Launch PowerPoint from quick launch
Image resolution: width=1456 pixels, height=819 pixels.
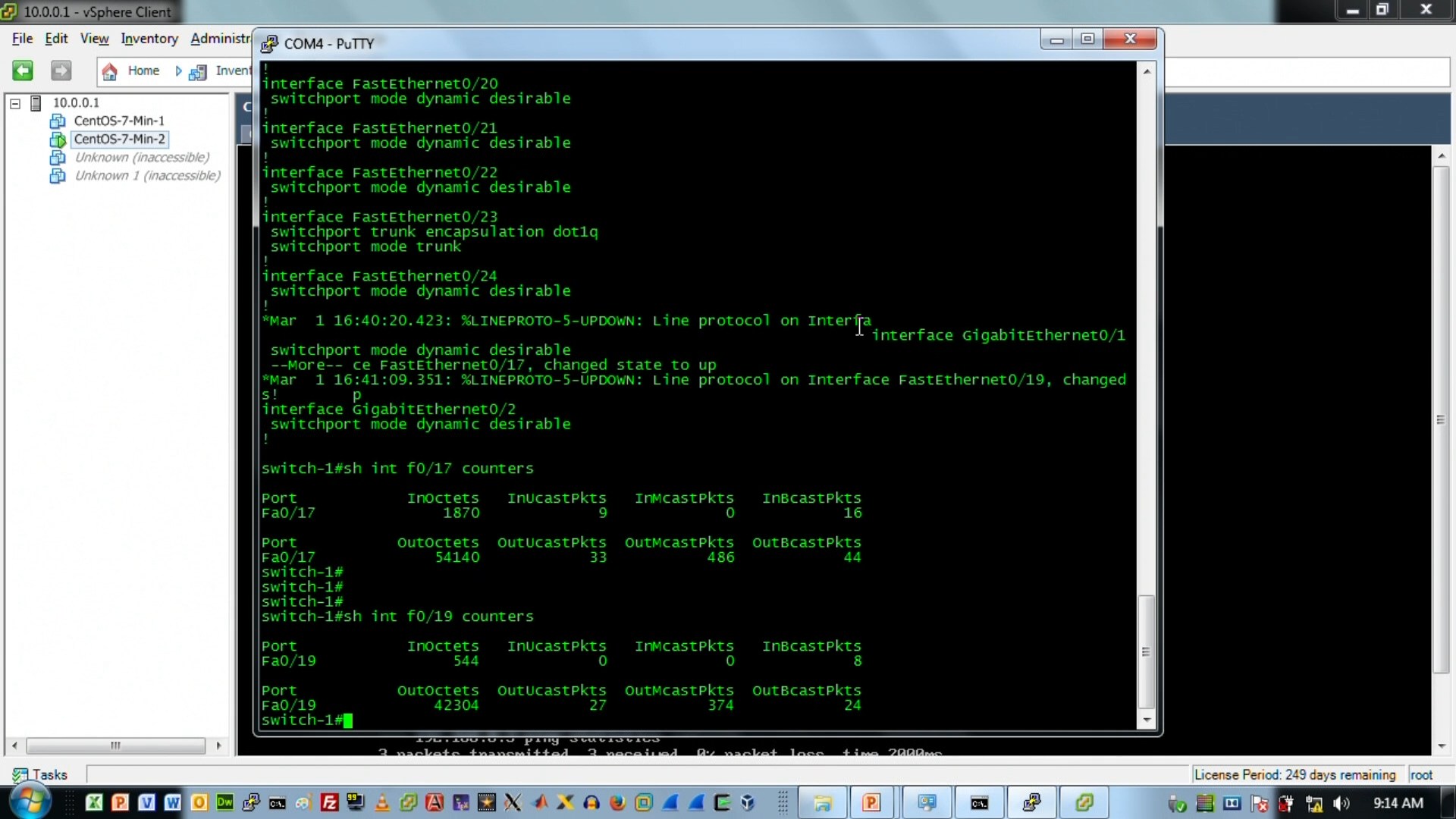(120, 802)
